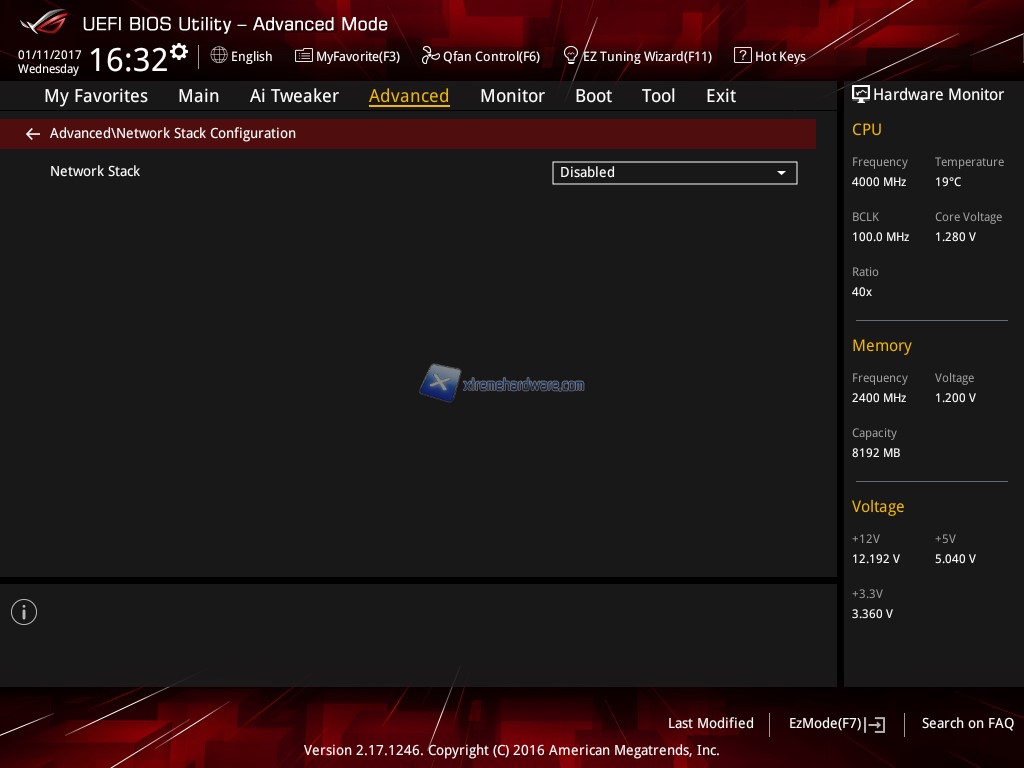Click the back arrow in breadcrumb bar

(x=33, y=134)
